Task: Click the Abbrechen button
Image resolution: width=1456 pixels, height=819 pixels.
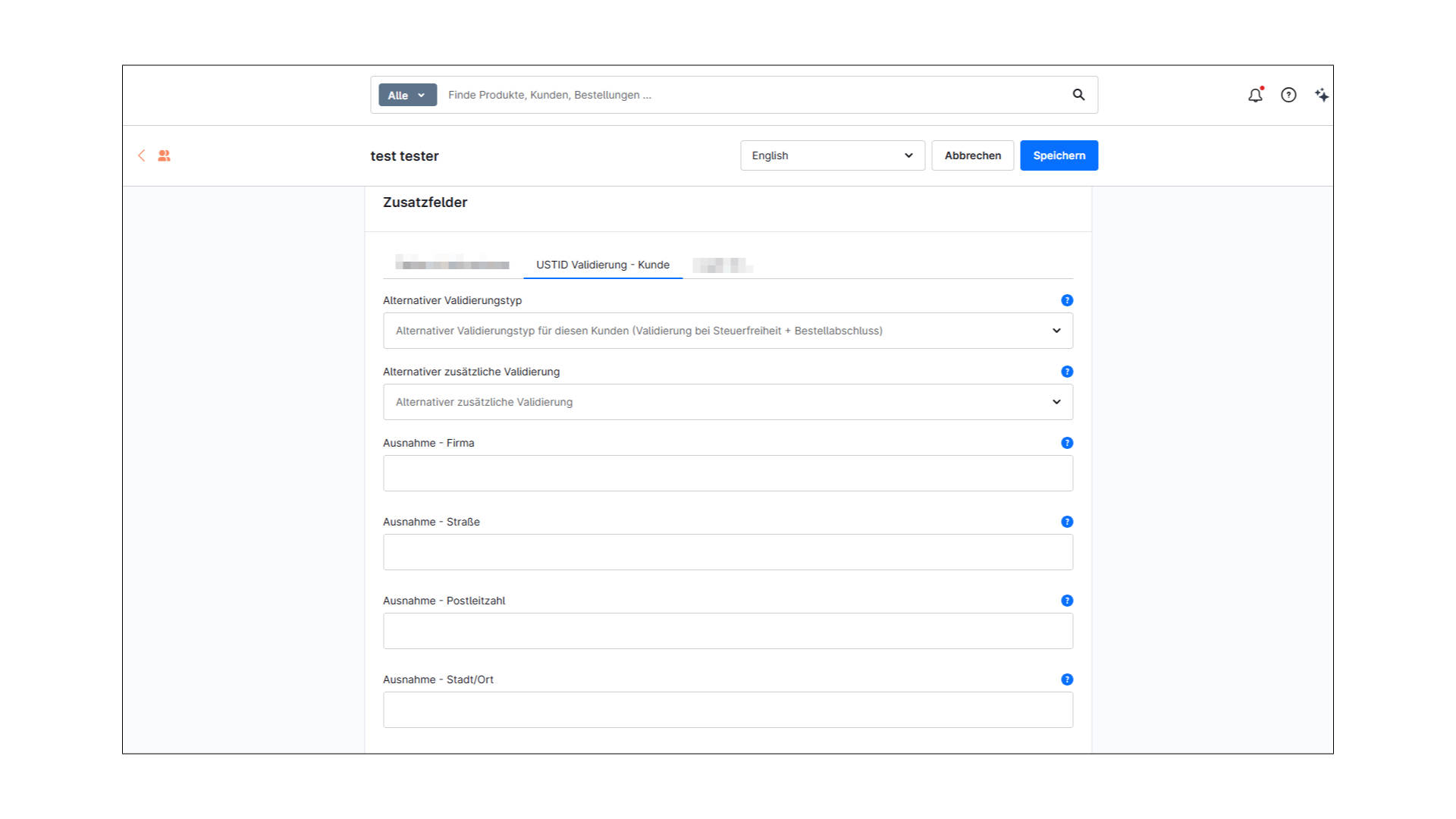Action: point(972,155)
